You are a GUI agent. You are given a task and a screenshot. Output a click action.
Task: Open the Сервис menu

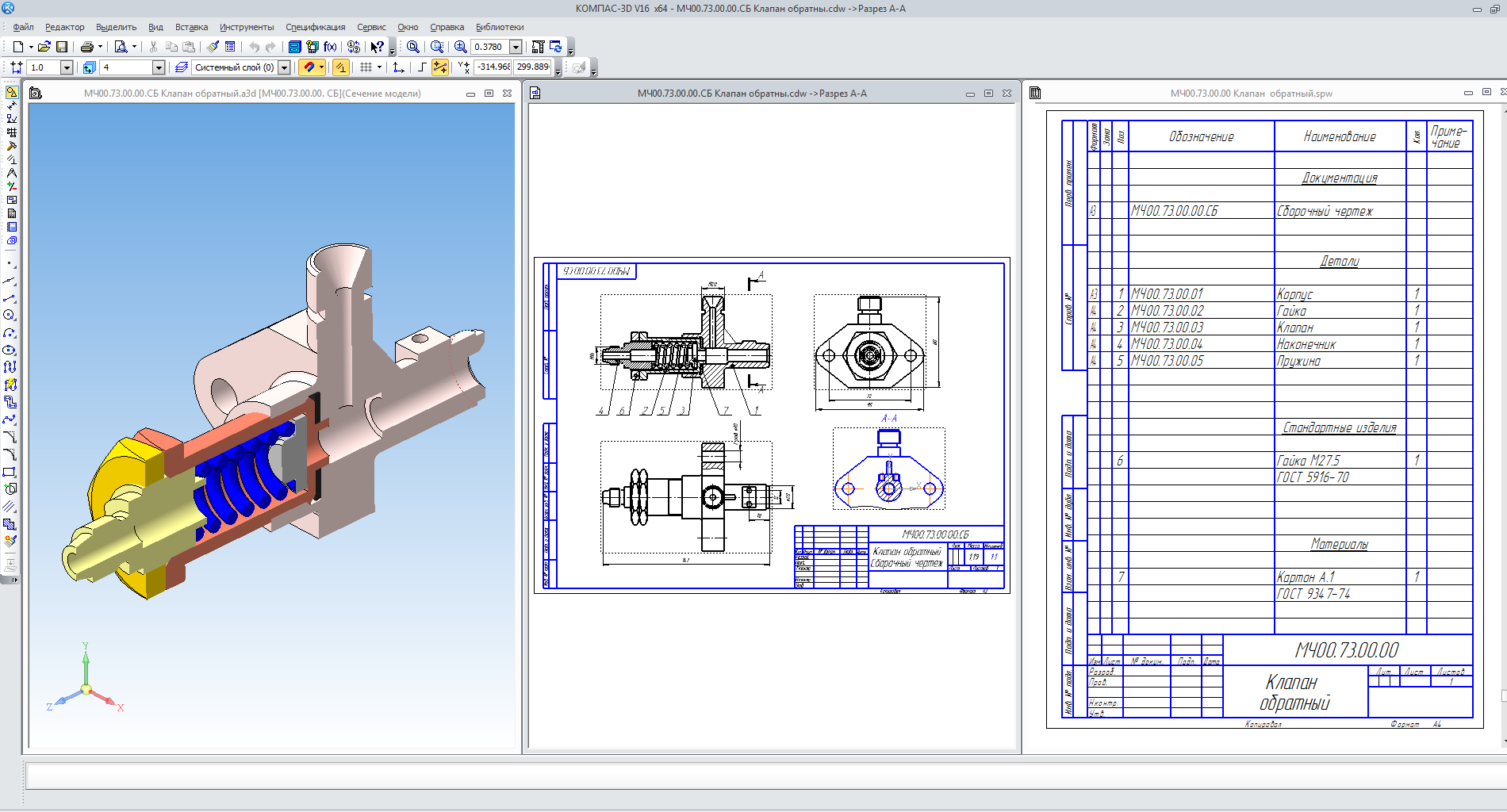371,27
